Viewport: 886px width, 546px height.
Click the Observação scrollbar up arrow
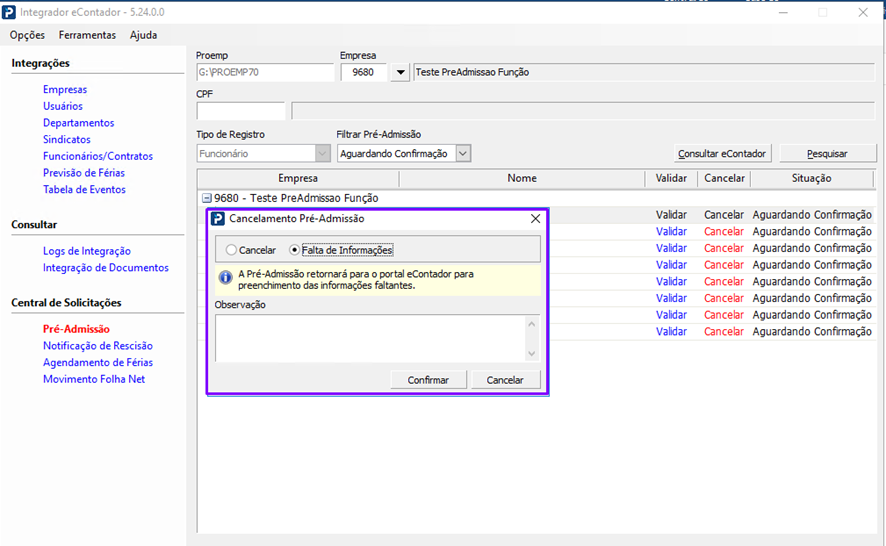click(532, 324)
